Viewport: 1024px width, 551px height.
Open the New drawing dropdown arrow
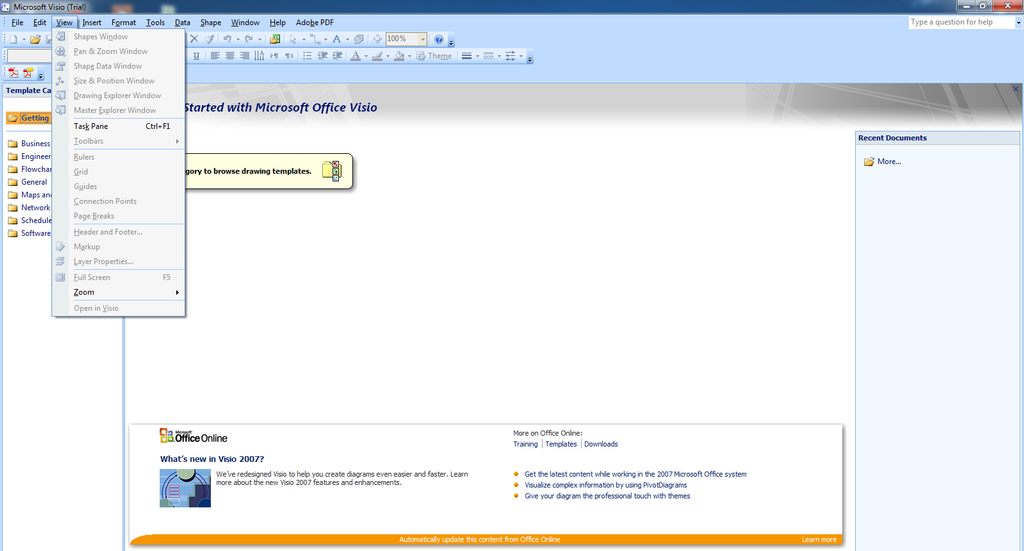pos(24,39)
